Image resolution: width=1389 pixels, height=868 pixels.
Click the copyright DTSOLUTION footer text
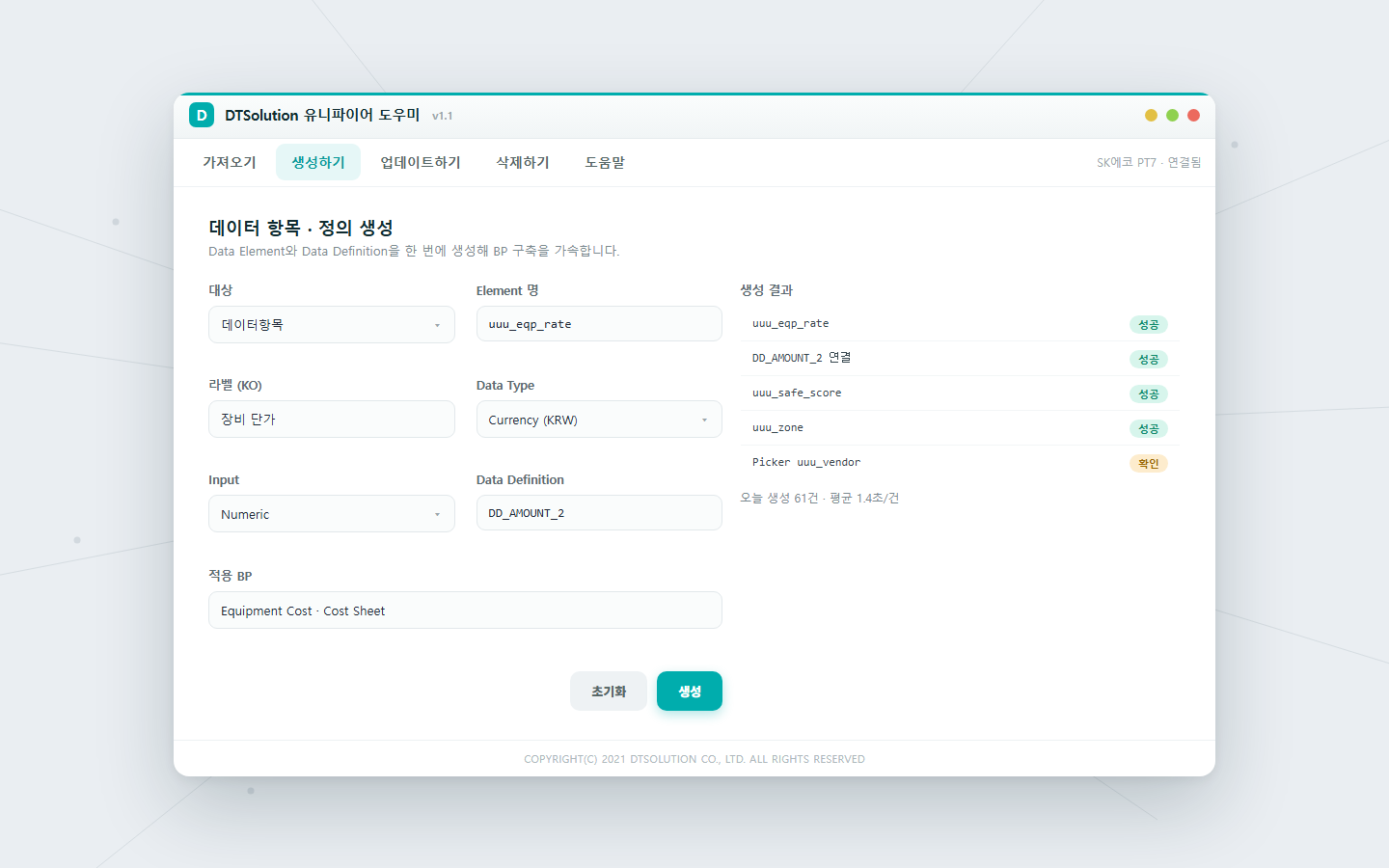pos(694,759)
